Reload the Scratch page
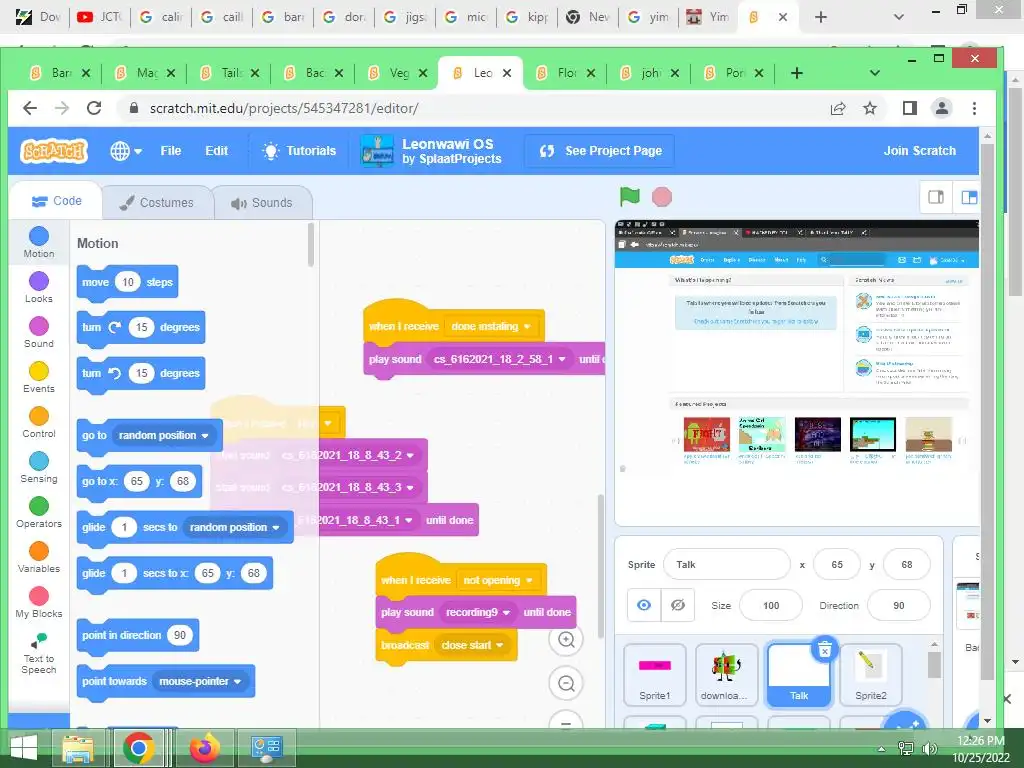The width and height of the screenshot is (1024, 768). point(94,108)
